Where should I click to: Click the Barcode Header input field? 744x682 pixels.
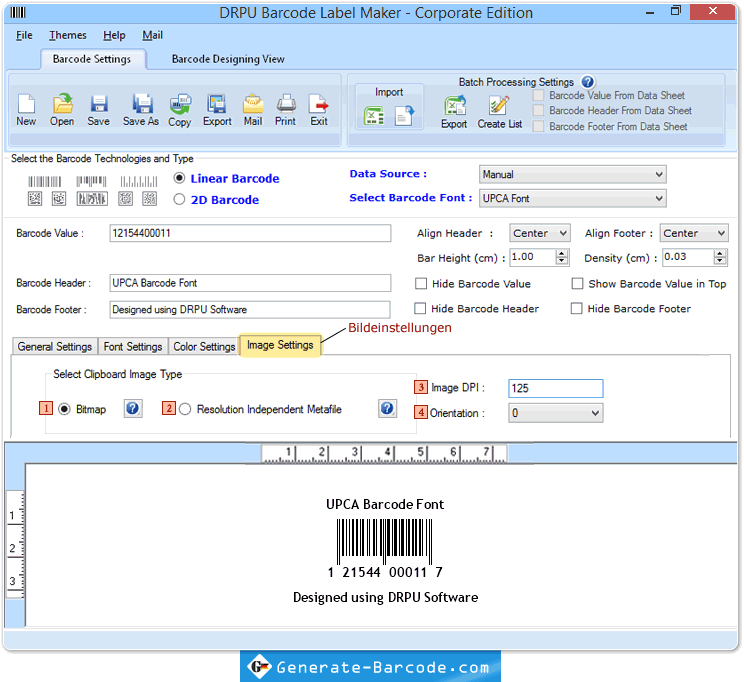click(x=250, y=283)
